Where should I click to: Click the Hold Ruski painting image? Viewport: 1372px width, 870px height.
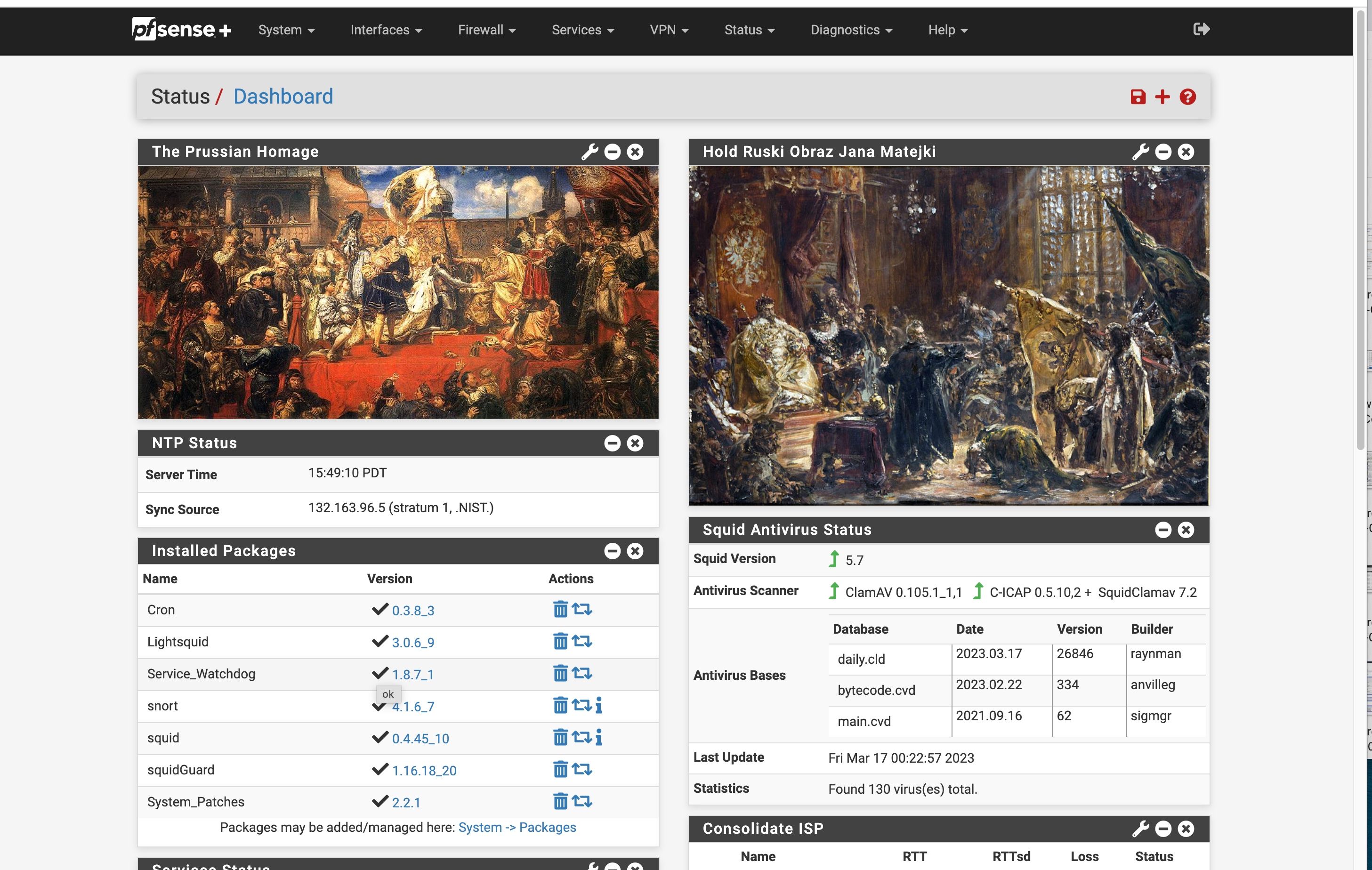click(x=949, y=336)
